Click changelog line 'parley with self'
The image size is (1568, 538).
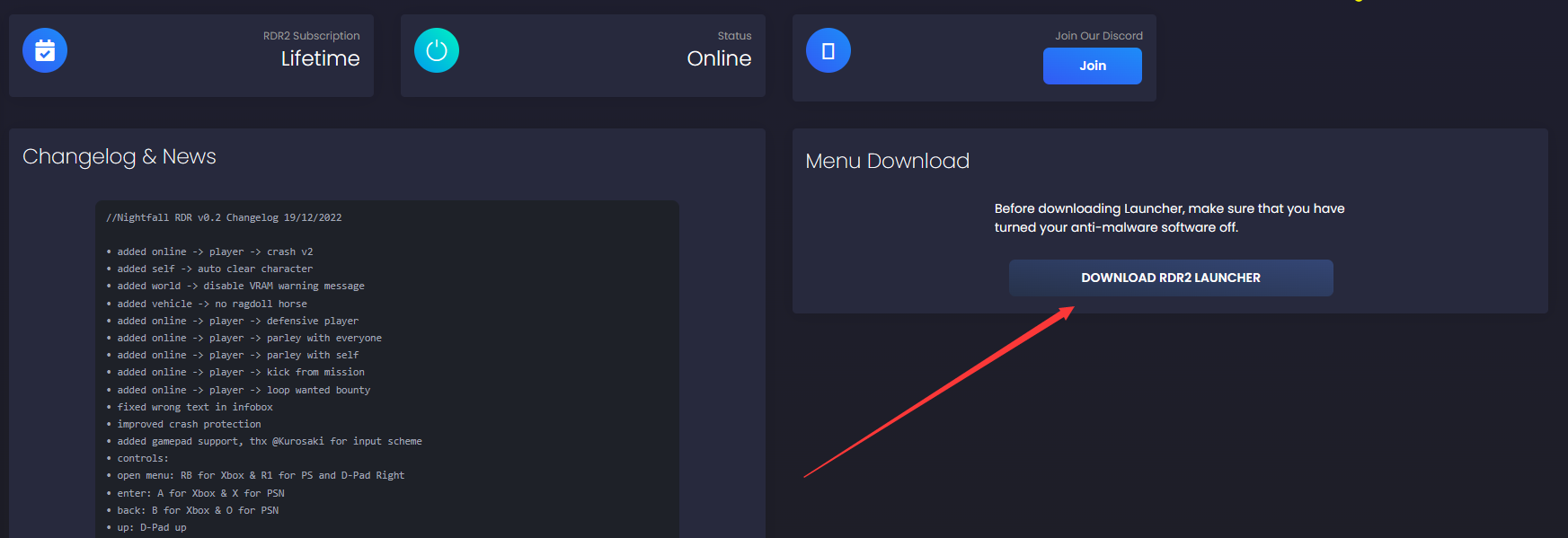233,355
